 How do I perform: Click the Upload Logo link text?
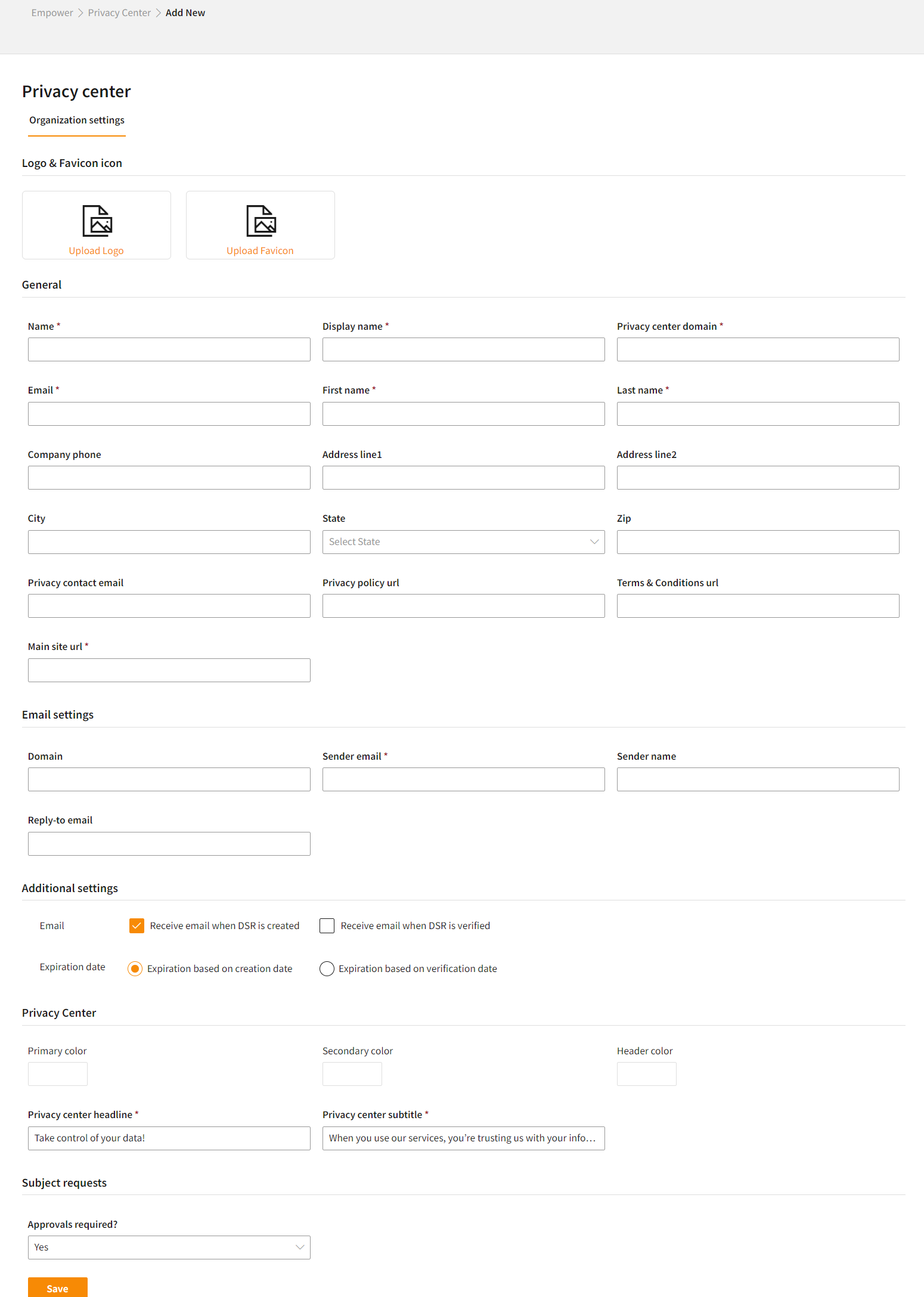pos(96,250)
